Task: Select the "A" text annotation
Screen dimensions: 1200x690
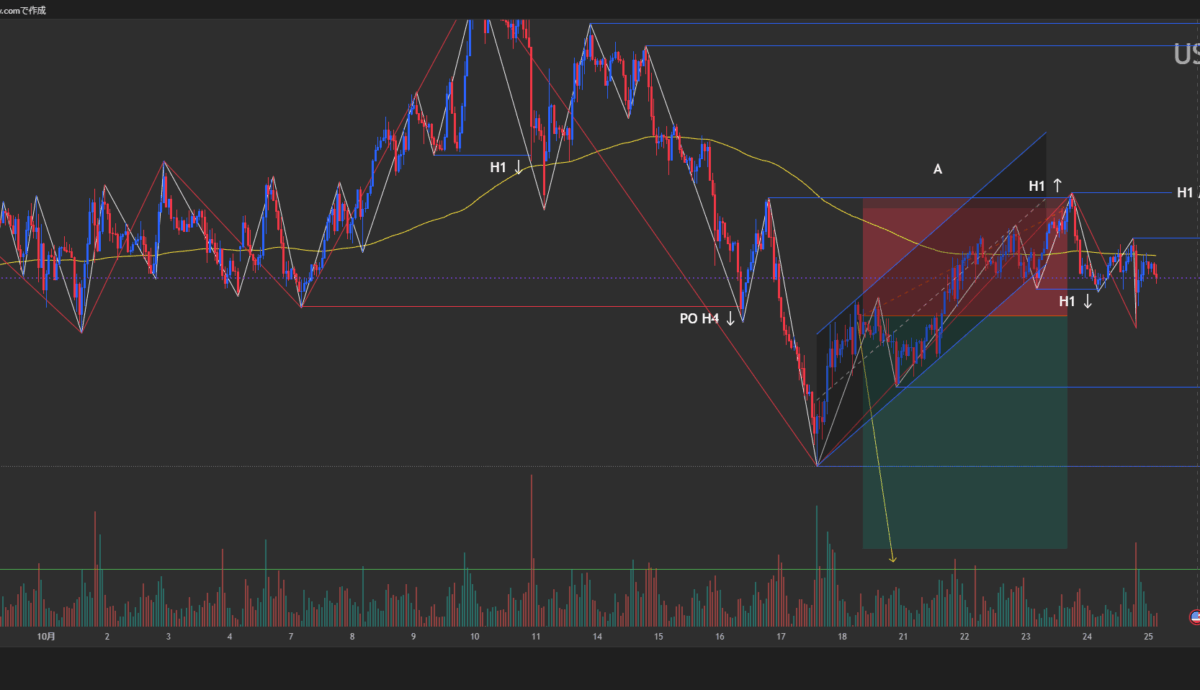Action: point(938,170)
